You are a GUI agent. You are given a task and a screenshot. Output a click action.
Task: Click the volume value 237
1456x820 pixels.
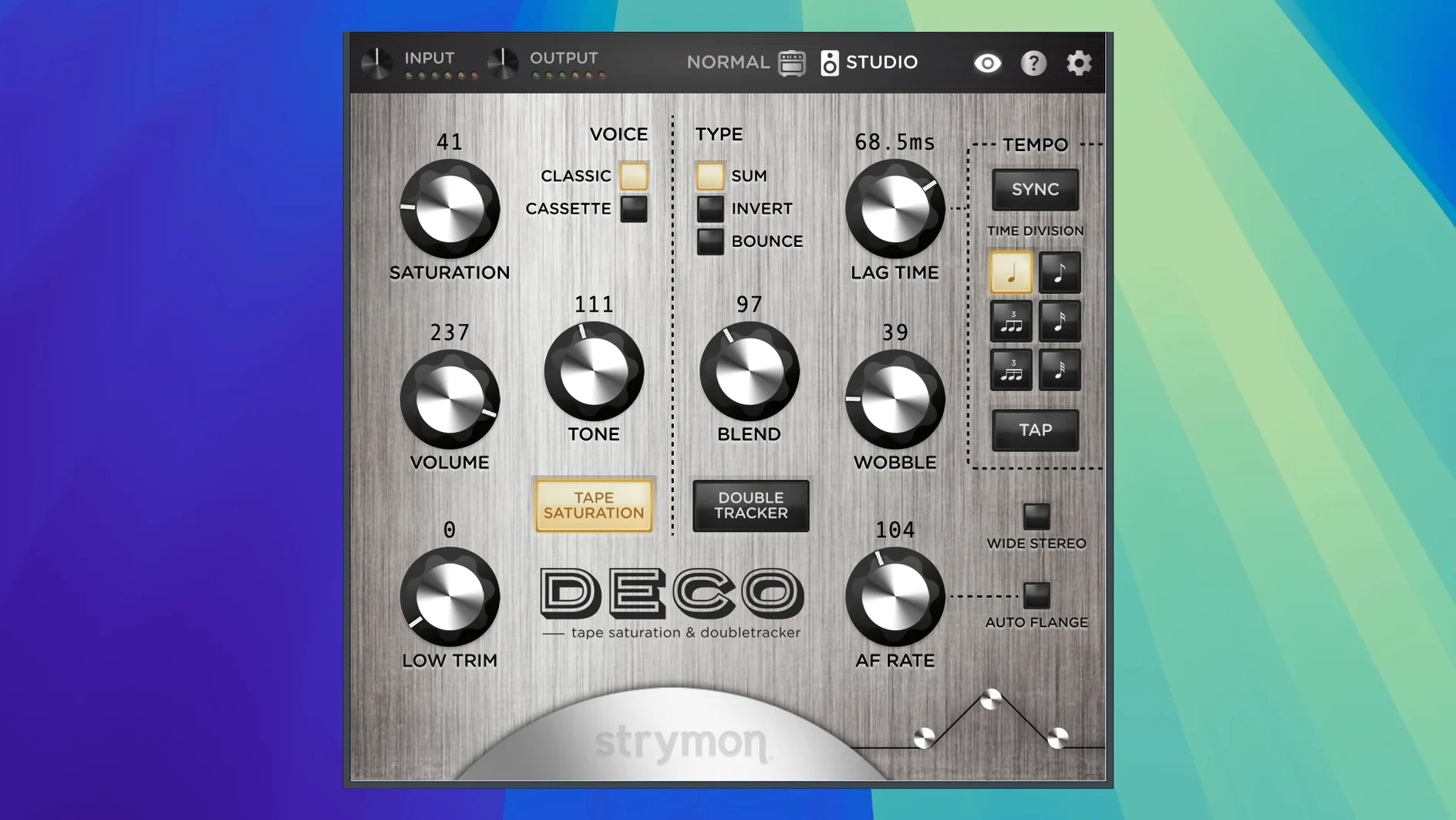coord(450,332)
